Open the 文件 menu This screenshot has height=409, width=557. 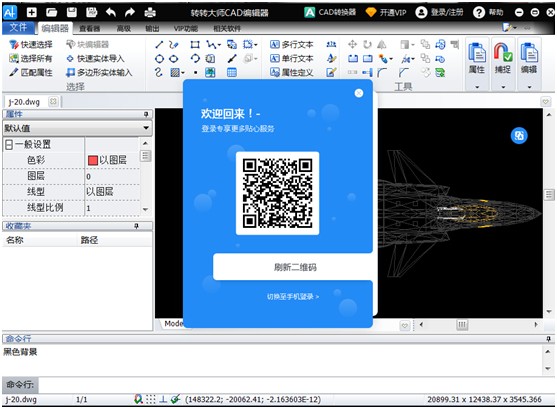pyautogui.click(x=18, y=27)
